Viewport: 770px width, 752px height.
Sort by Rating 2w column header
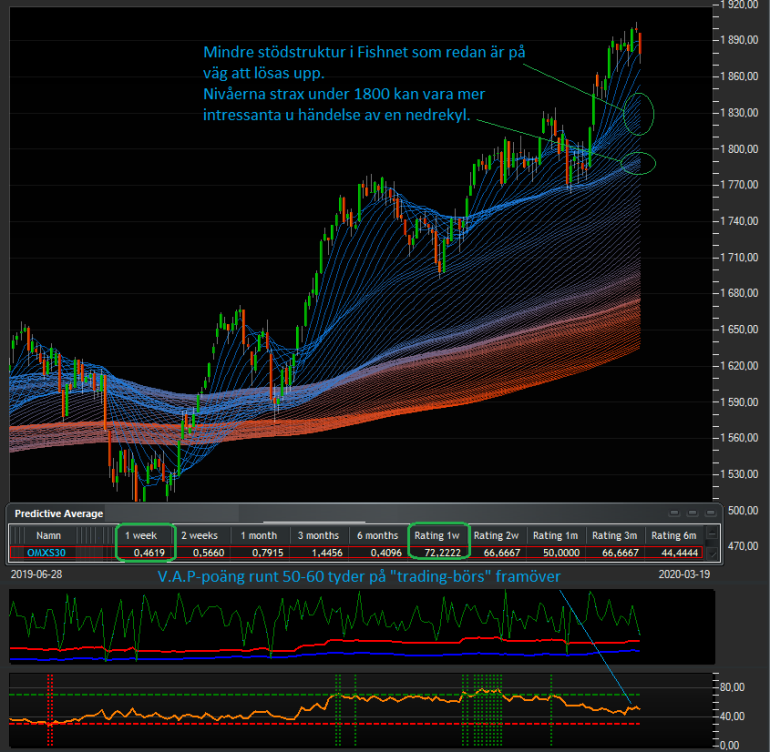[x=496, y=535]
